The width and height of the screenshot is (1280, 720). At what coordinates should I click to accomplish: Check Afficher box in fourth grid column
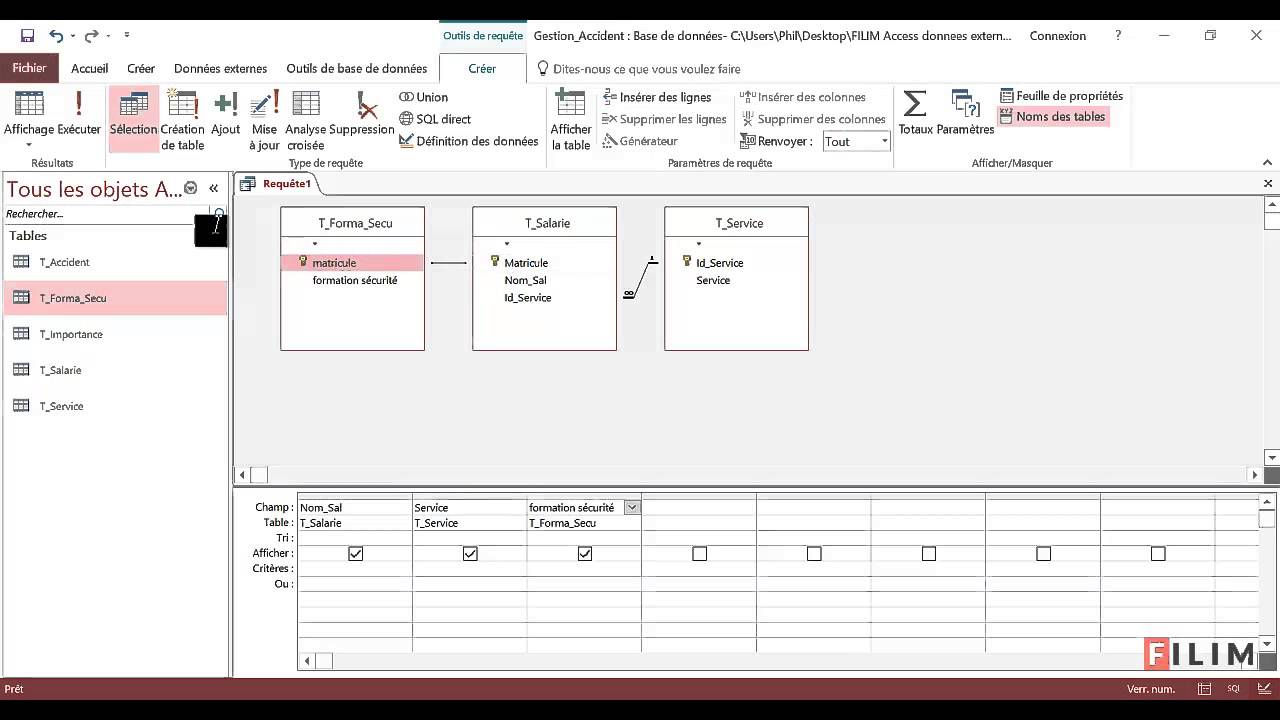pos(699,553)
